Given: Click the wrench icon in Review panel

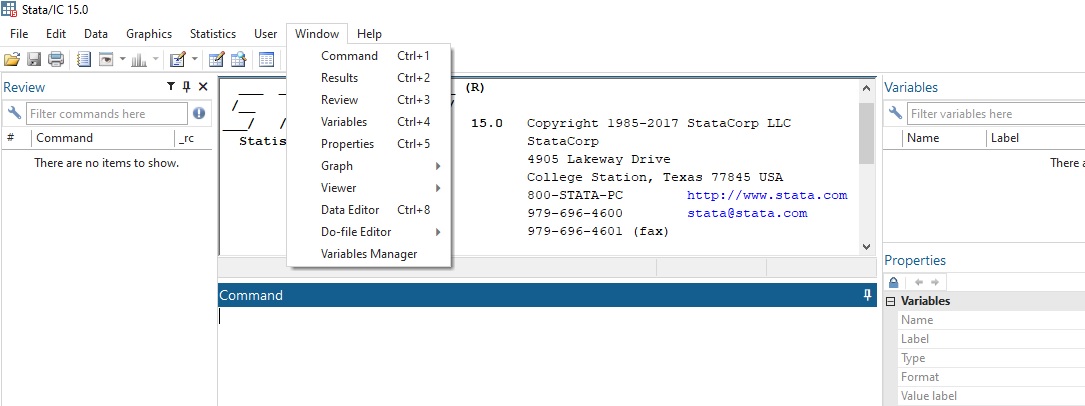Looking at the screenshot, I should pos(14,113).
